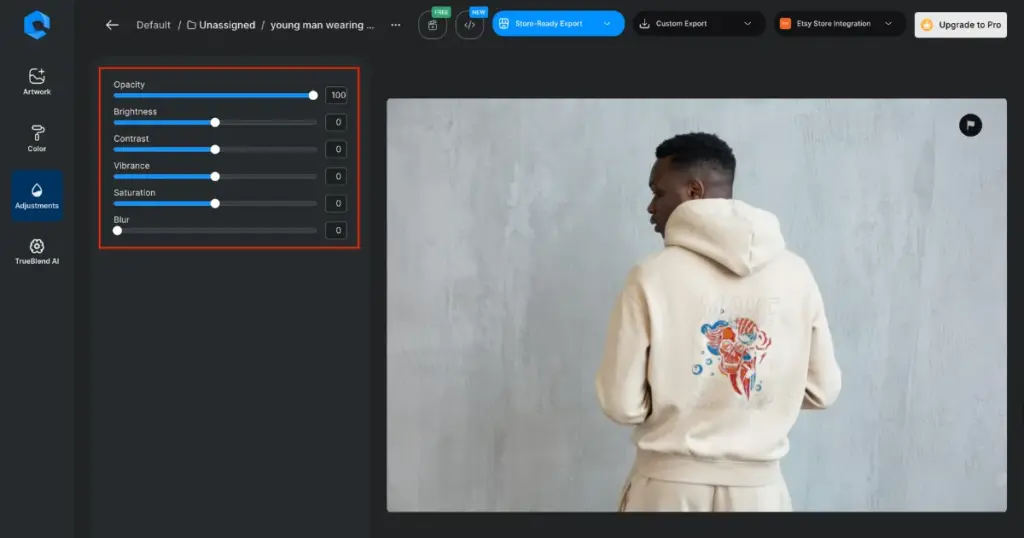1024x538 pixels.
Task: Click the Blur value field
Action: pos(336,230)
